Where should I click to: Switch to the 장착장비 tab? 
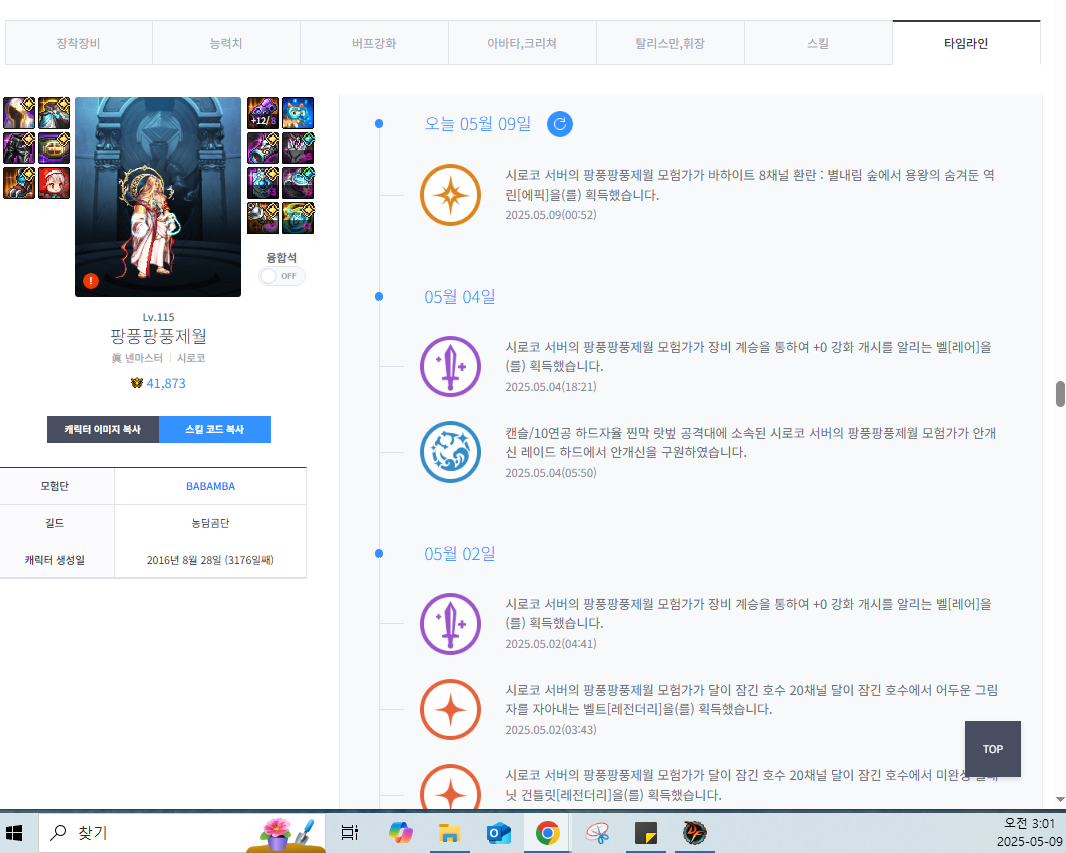click(78, 43)
